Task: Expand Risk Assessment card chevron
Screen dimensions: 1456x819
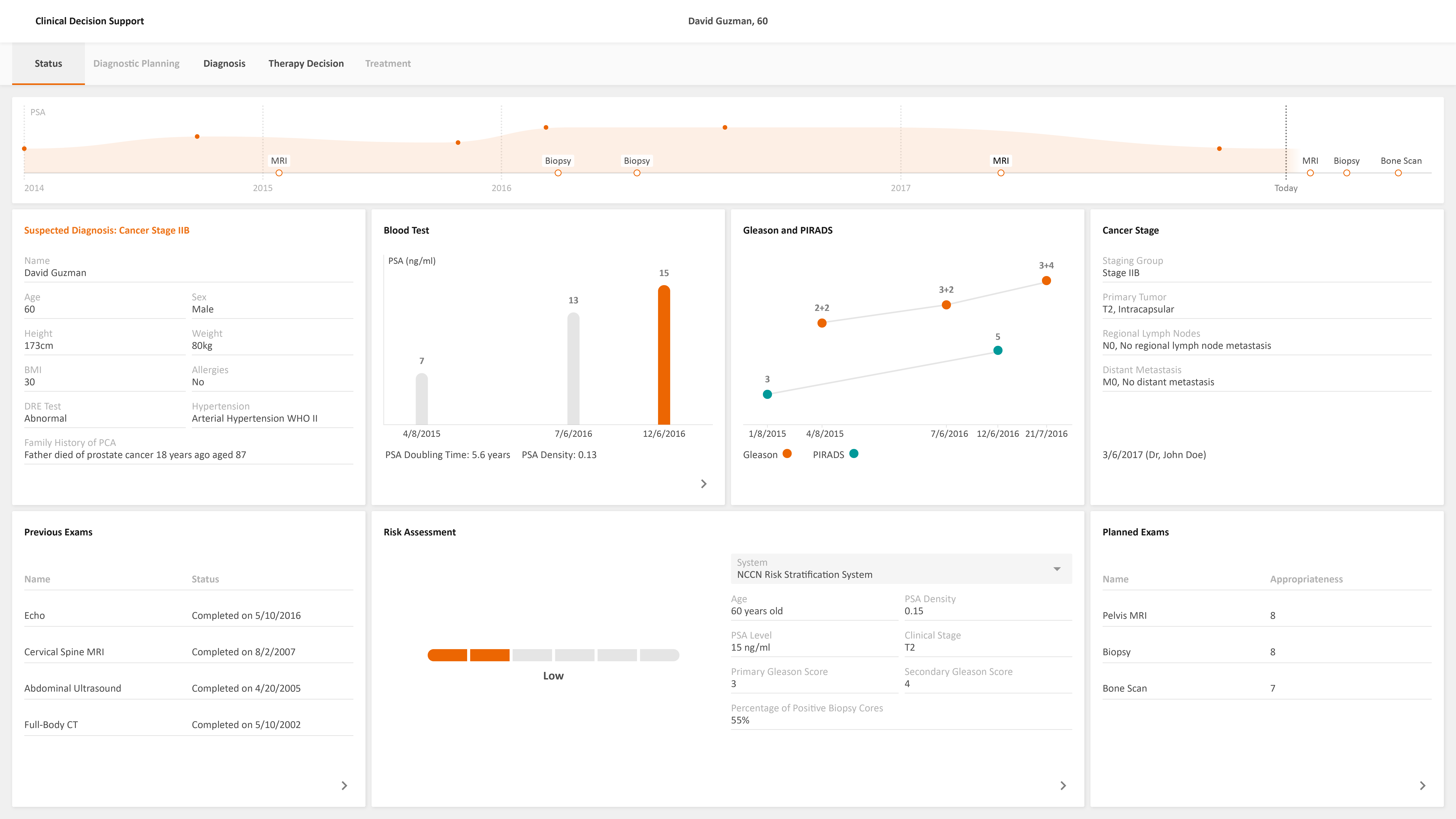Action: tap(1063, 786)
